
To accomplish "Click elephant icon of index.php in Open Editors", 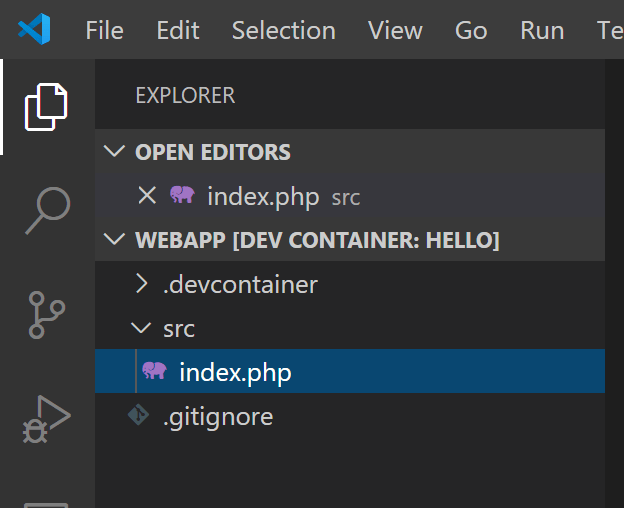I will (182, 195).
